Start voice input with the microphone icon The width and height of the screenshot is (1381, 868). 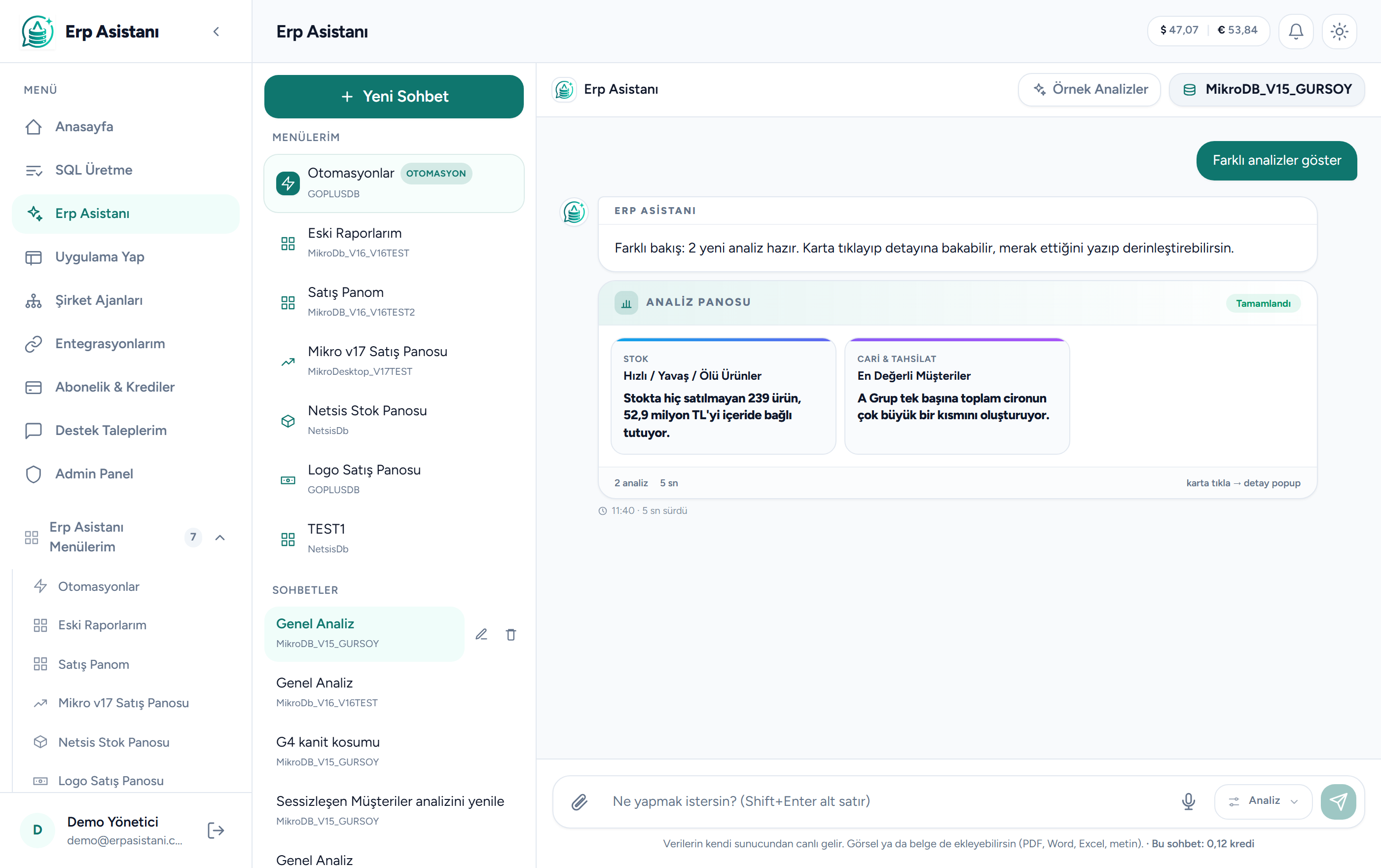click(x=1188, y=802)
